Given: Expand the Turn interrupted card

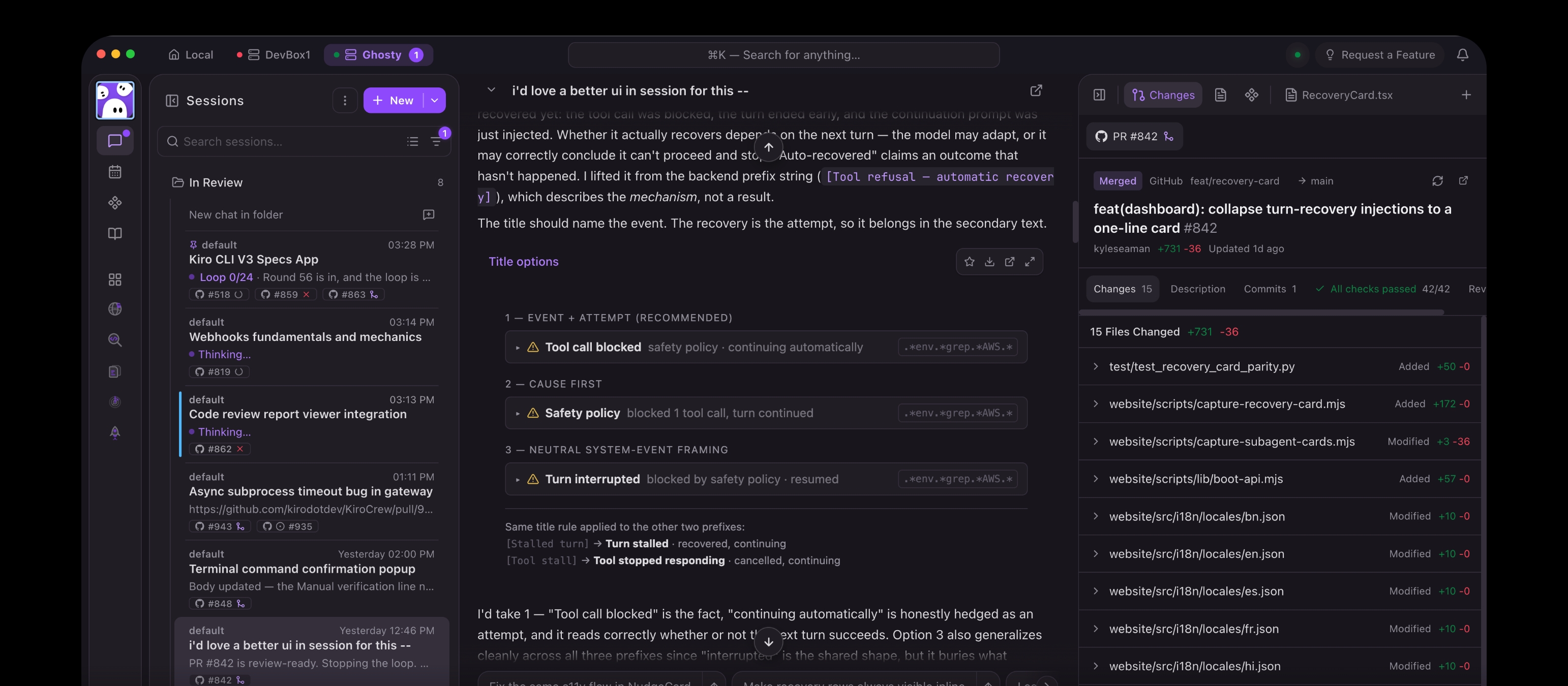Looking at the screenshot, I should coord(766,479).
